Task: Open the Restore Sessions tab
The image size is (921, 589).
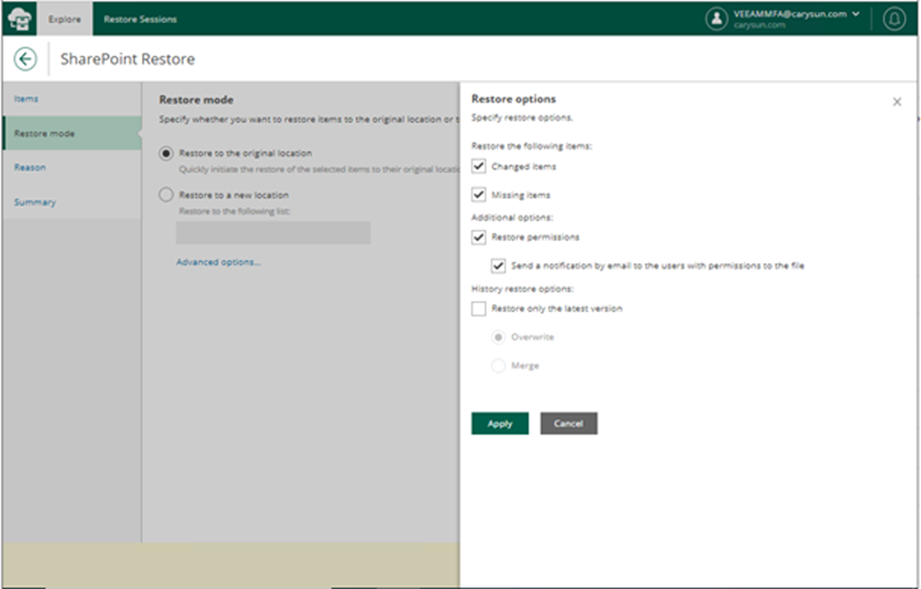Action: tap(140, 19)
